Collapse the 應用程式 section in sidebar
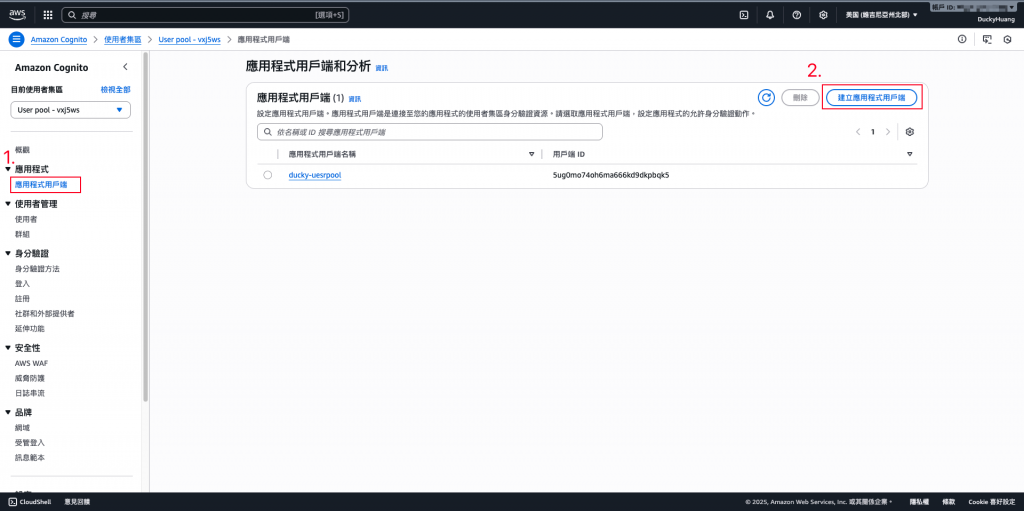The width and height of the screenshot is (1024, 511). pos(8,169)
